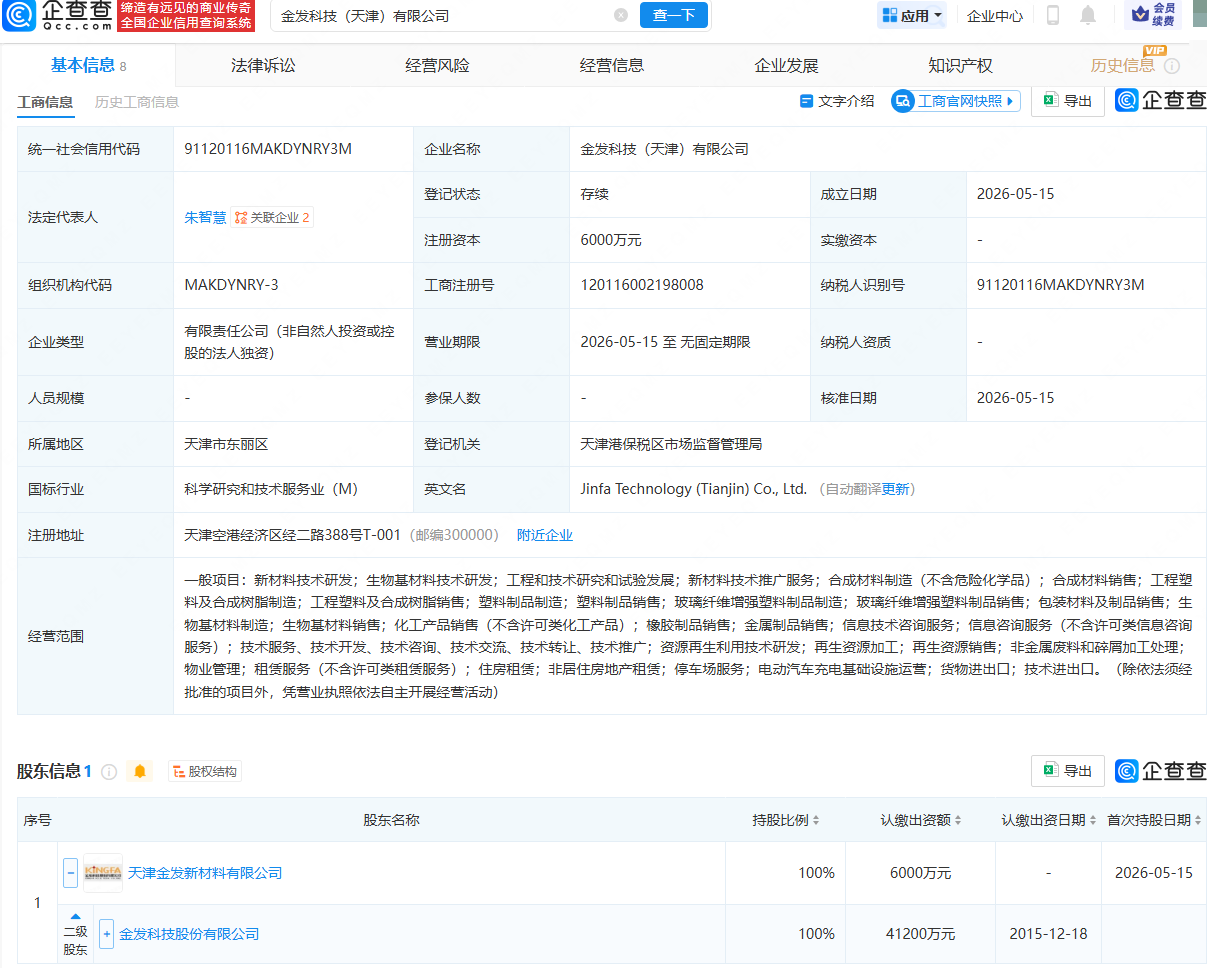Click the 天津市东丽区 region value
1207x968 pixels.
click(x=226, y=444)
